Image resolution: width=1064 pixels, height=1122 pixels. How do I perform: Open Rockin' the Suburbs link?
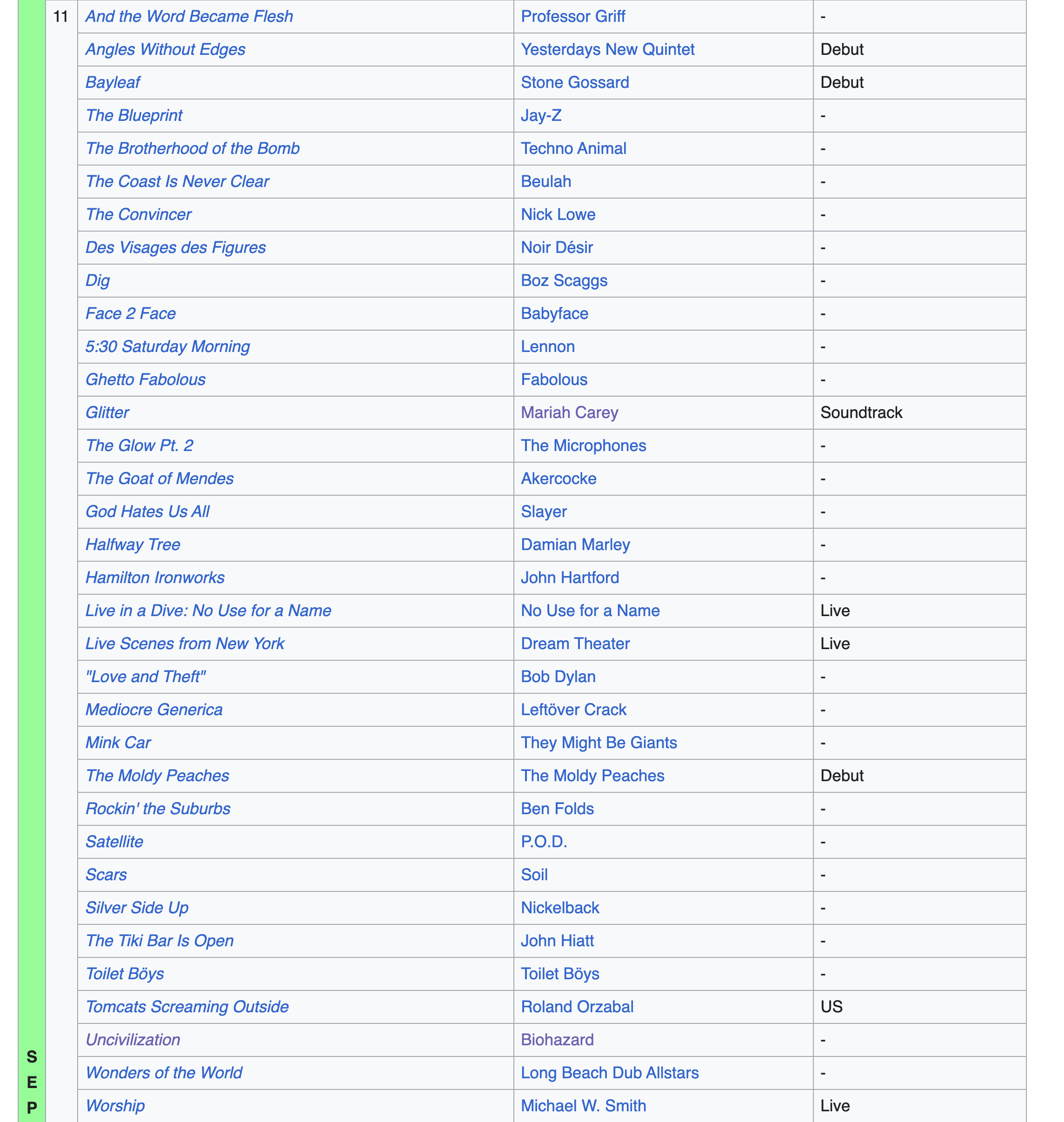pos(158,809)
